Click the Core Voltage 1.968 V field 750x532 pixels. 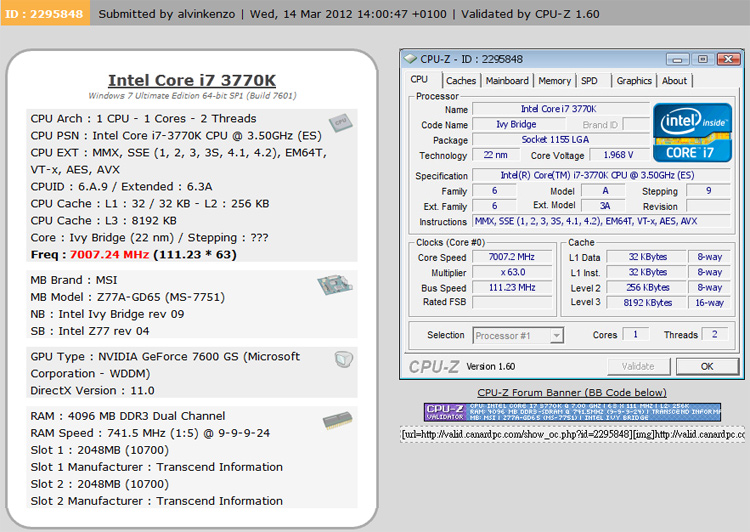618,155
